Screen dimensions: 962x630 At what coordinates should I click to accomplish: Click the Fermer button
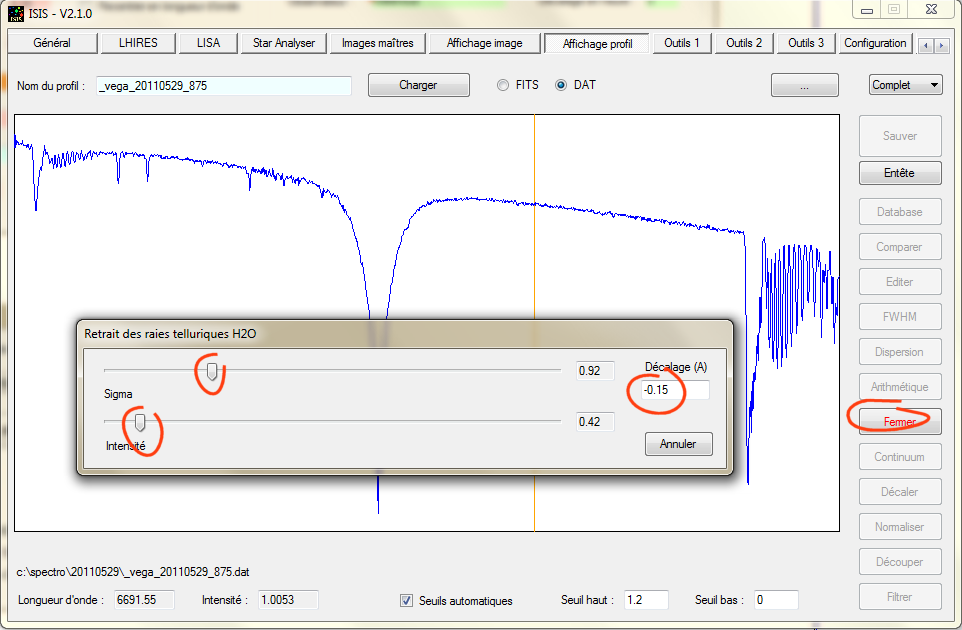point(900,422)
